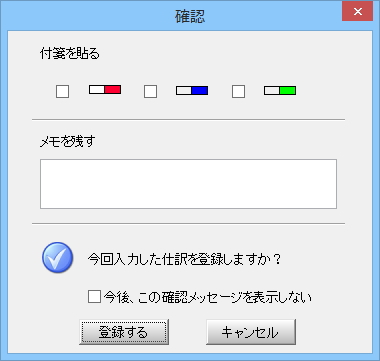
Task: Pick the solid blue swatch of the second tag
Action: (x=200, y=90)
